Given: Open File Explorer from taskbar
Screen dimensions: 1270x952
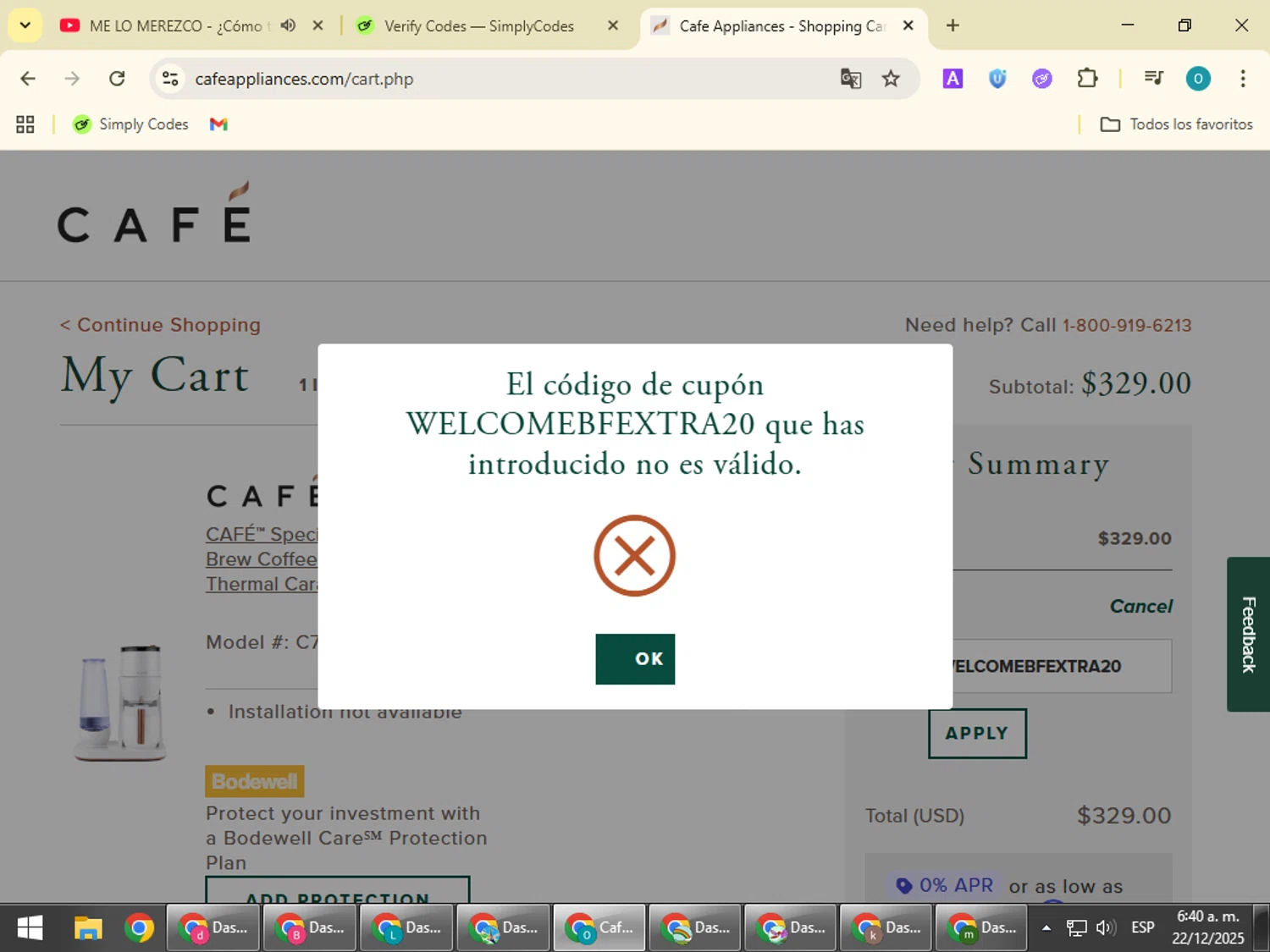Looking at the screenshot, I should pyautogui.click(x=88, y=928).
